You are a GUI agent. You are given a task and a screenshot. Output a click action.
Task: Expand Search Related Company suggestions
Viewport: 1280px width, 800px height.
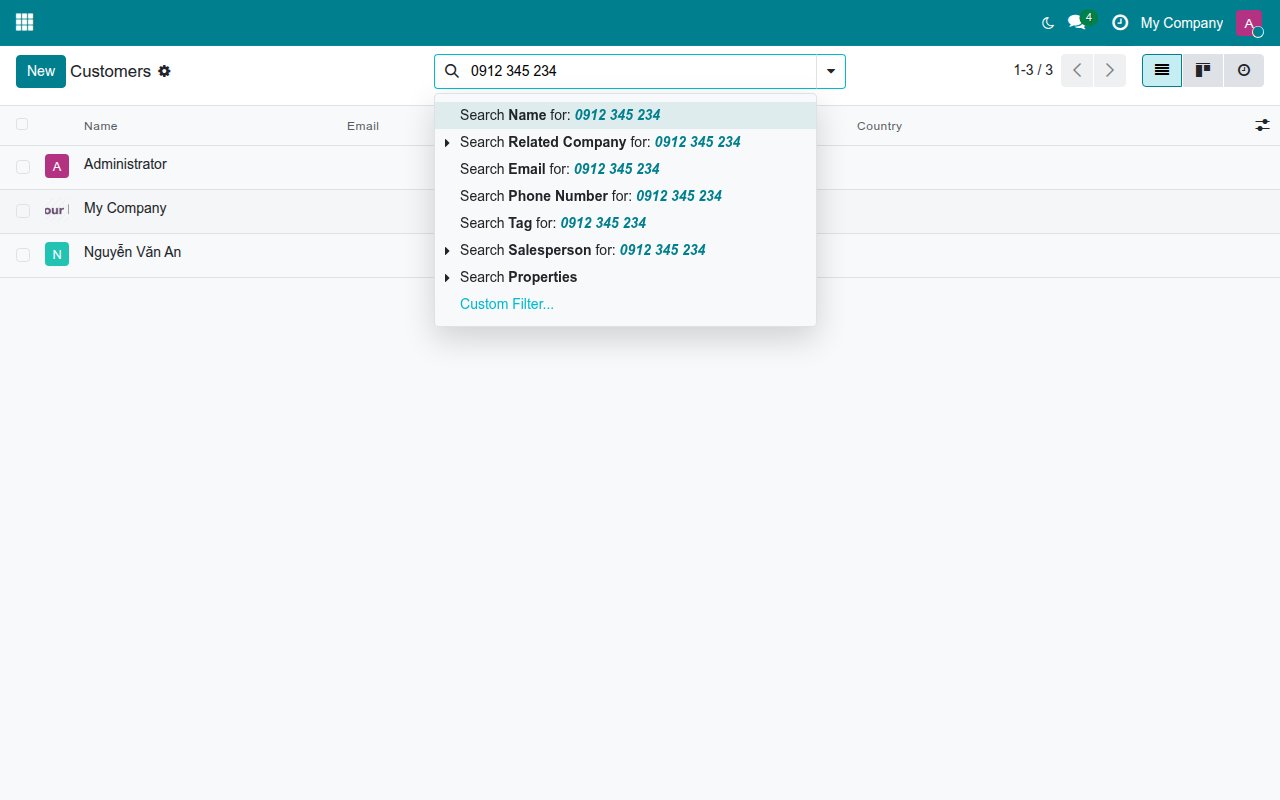447,143
